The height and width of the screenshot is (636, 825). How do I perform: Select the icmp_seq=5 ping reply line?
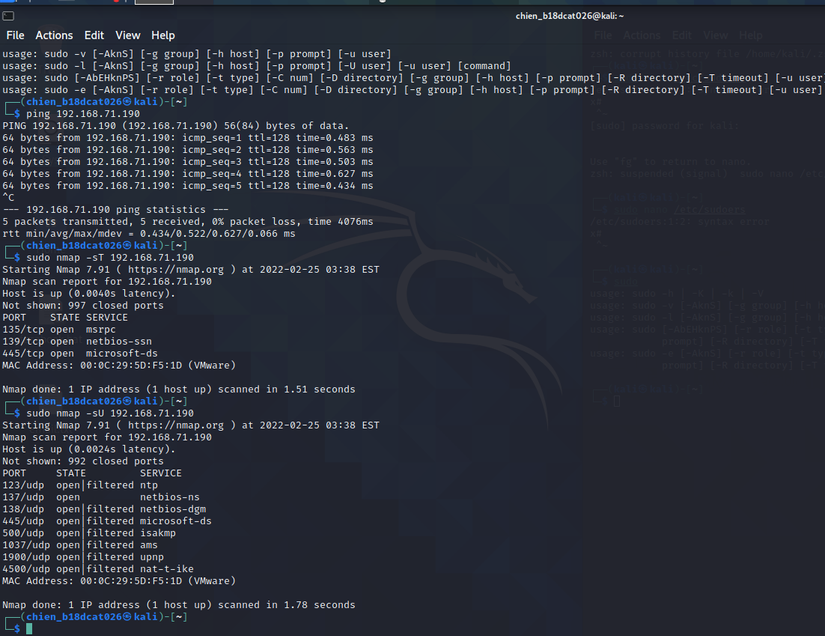pos(188,186)
